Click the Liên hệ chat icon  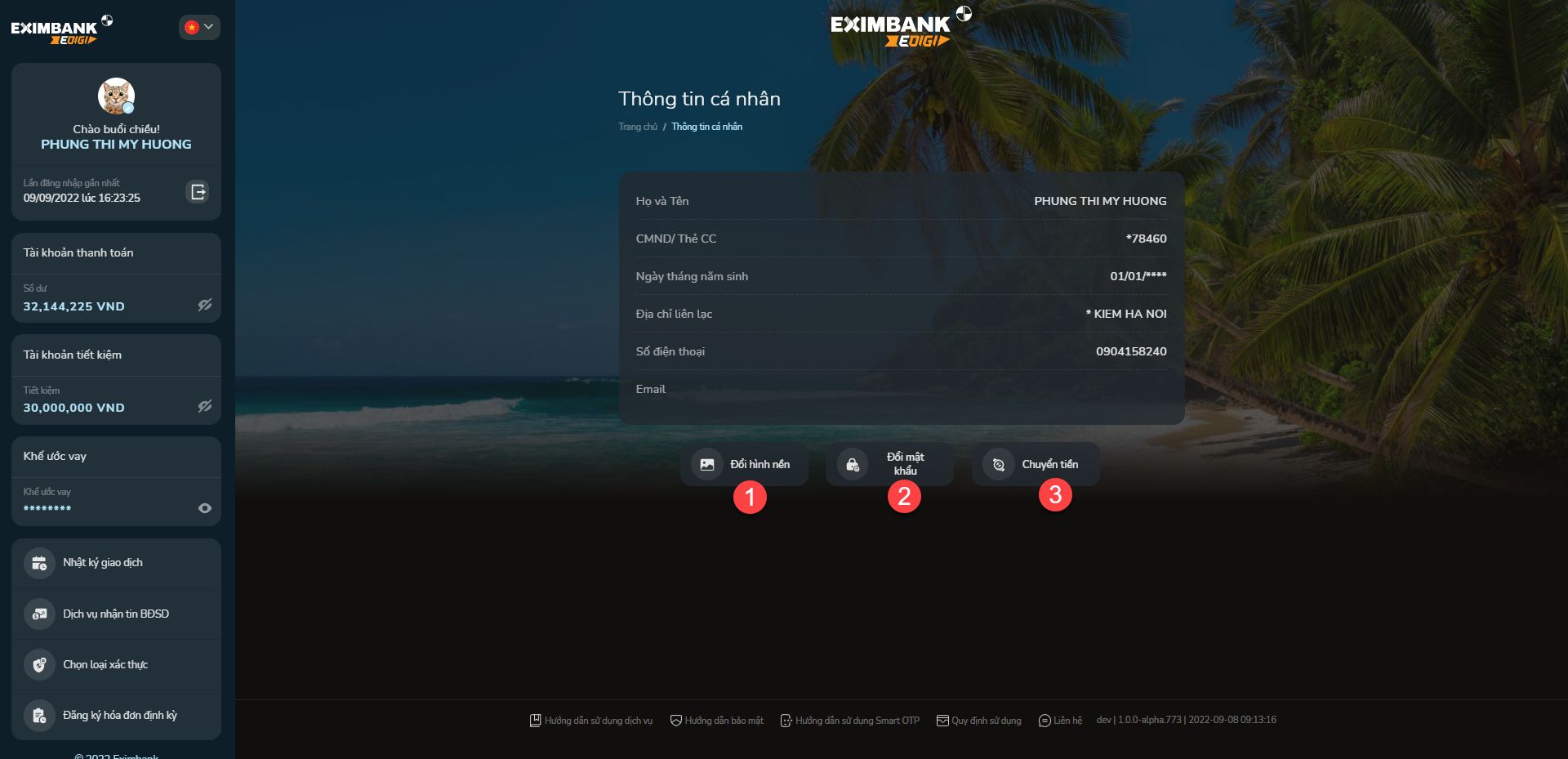(1045, 721)
